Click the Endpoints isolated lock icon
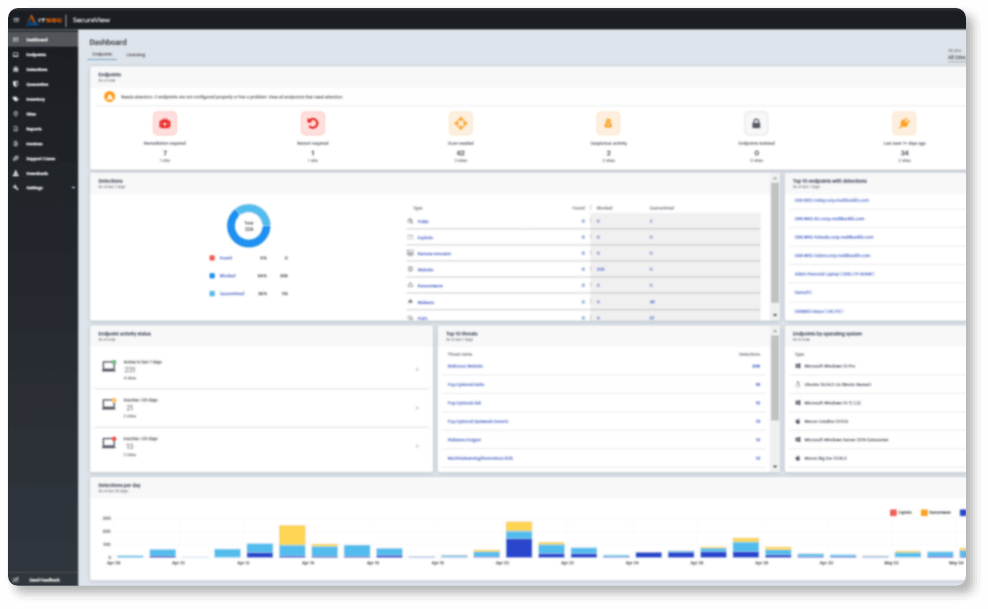 click(756, 123)
